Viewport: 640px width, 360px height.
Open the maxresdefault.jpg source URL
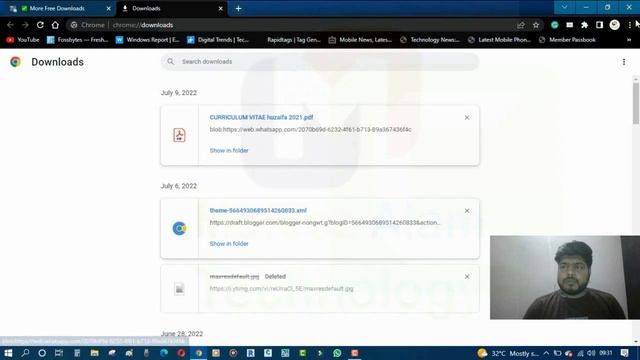(x=282, y=289)
